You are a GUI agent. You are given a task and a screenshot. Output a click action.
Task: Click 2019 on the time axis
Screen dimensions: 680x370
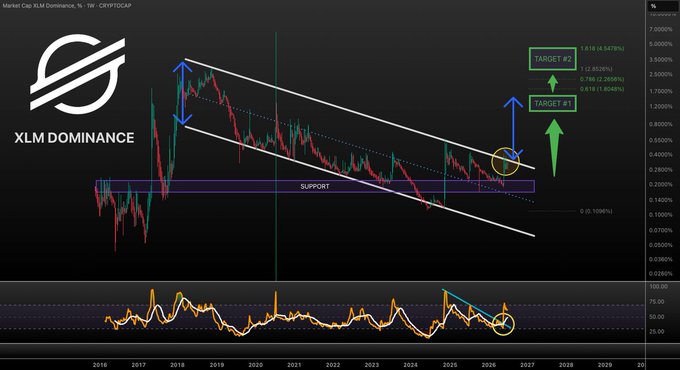[x=216, y=365]
